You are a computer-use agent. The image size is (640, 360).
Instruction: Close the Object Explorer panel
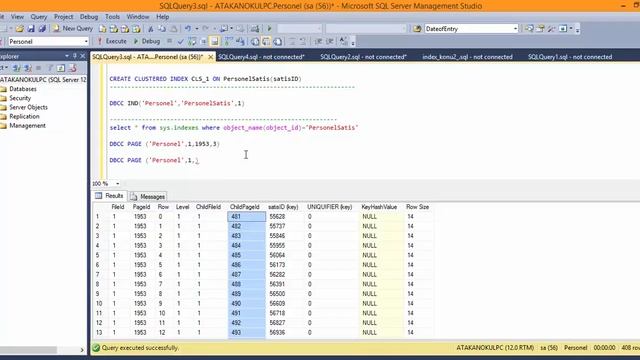pos(82,56)
